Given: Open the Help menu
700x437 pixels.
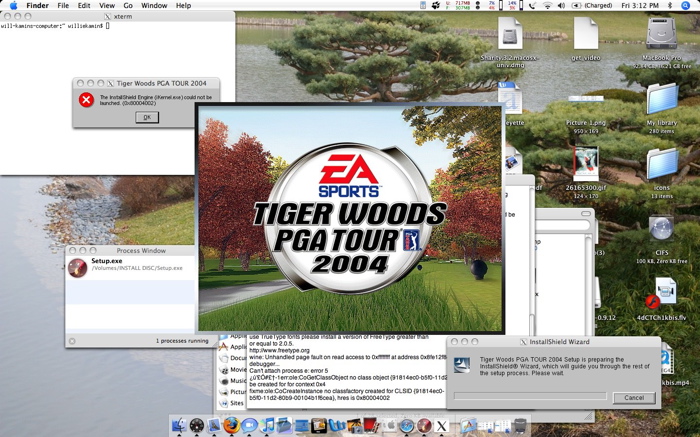Looking at the screenshot, I should (x=183, y=5).
